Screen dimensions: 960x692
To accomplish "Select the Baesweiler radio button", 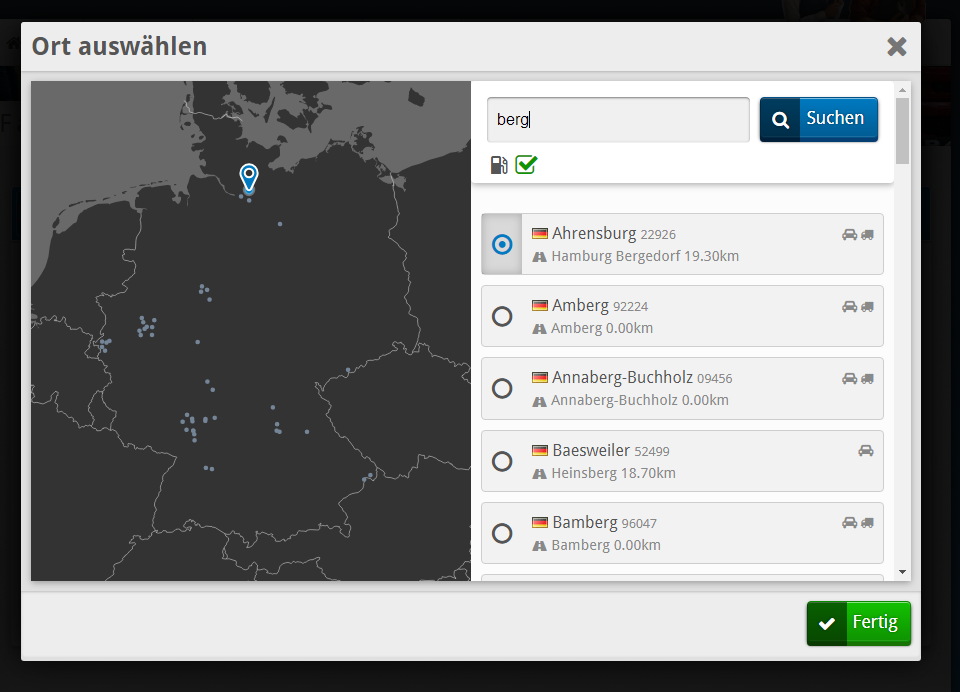I will tap(502, 461).
